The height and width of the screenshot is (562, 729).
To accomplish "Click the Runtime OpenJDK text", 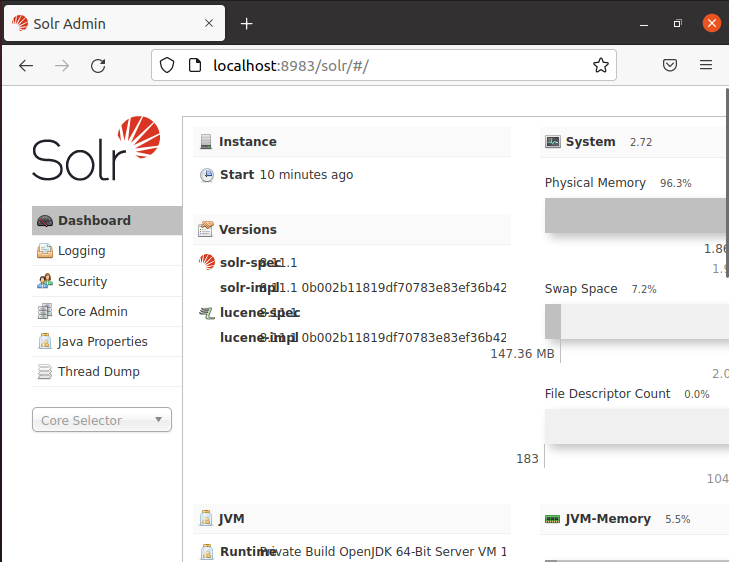I will point(383,552).
